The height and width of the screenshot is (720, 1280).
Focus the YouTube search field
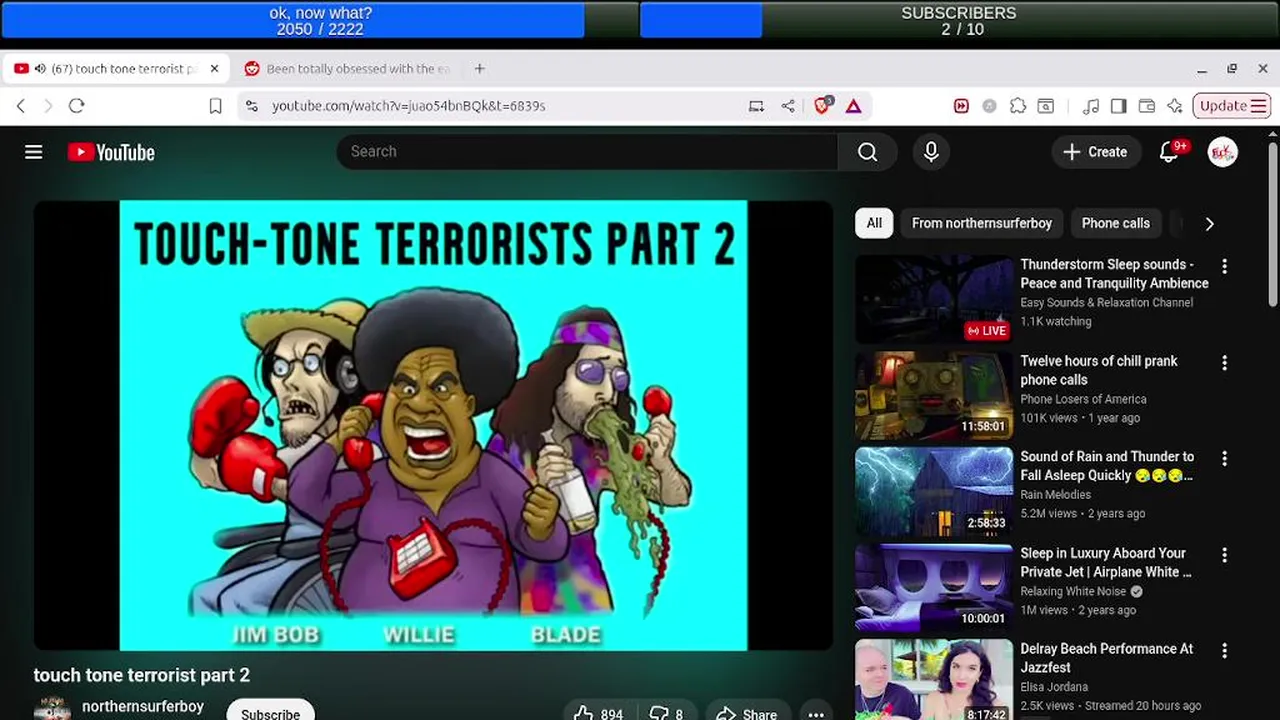click(x=588, y=152)
